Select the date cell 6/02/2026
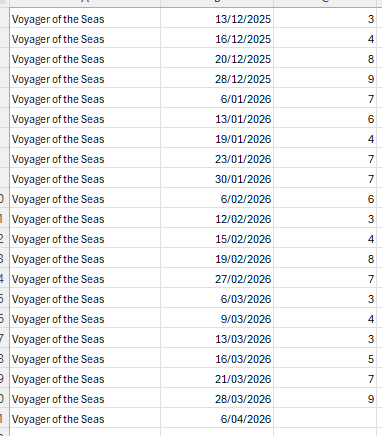Screen dimensions: 382x436 tap(217, 198)
